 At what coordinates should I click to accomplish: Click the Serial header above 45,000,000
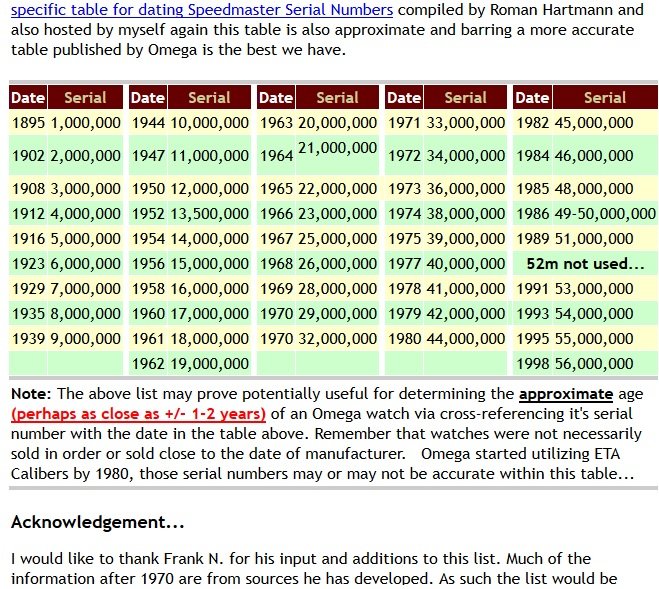605,98
